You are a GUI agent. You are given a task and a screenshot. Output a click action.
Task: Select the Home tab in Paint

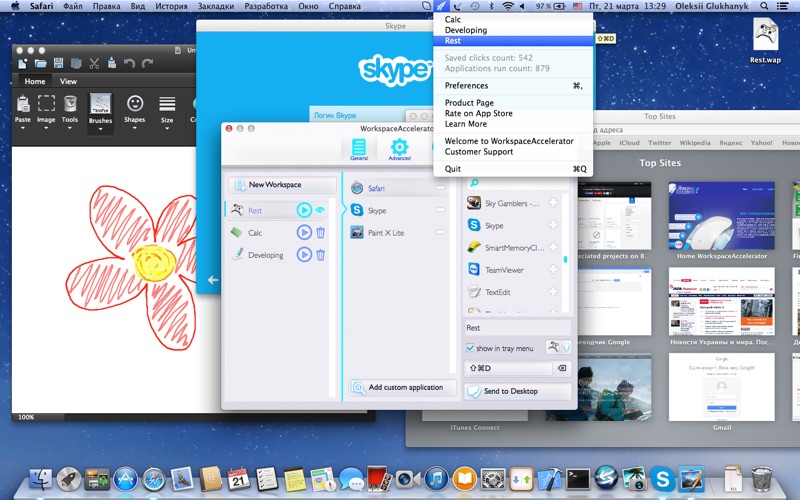click(35, 81)
